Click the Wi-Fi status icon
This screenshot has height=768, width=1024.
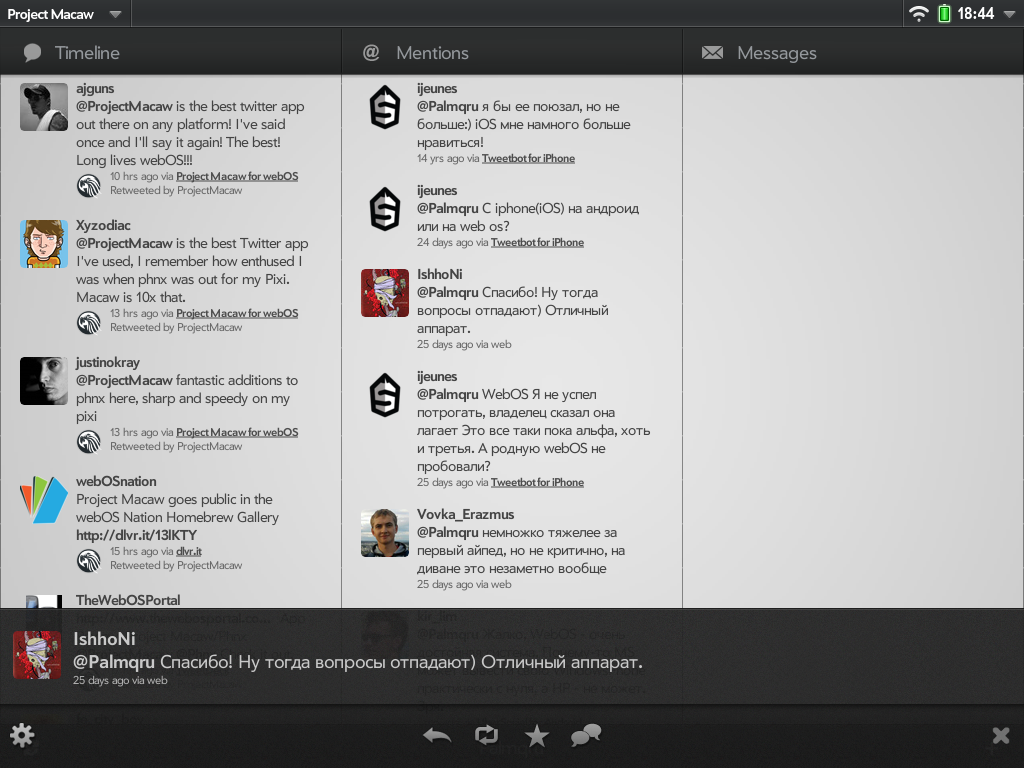[918, 14]
